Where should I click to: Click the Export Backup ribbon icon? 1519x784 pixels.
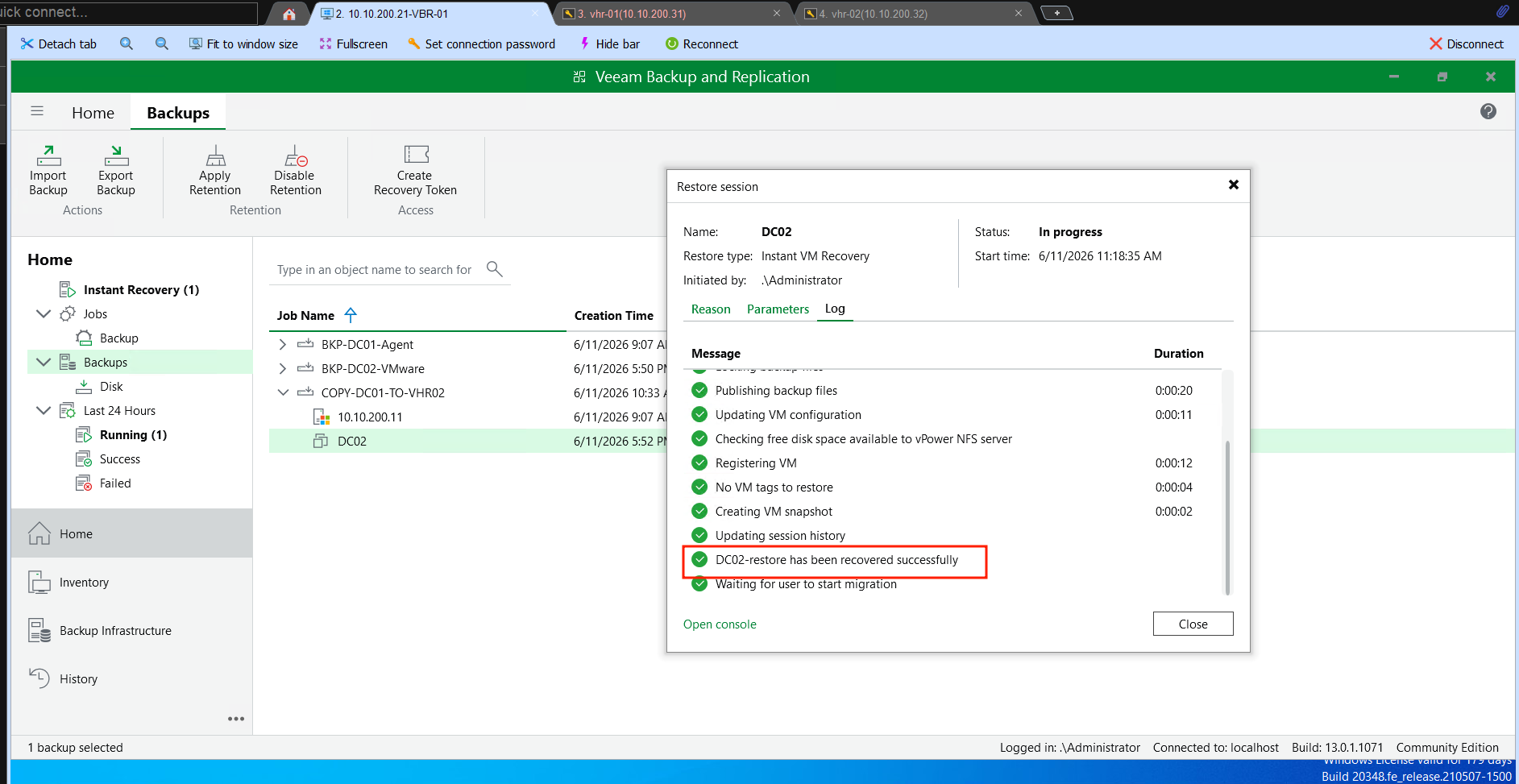[x=116, y=170]
